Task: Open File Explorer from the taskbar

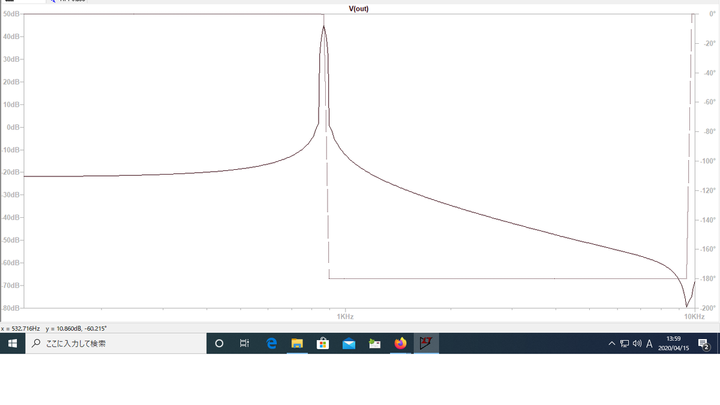Action: [297, 343]
